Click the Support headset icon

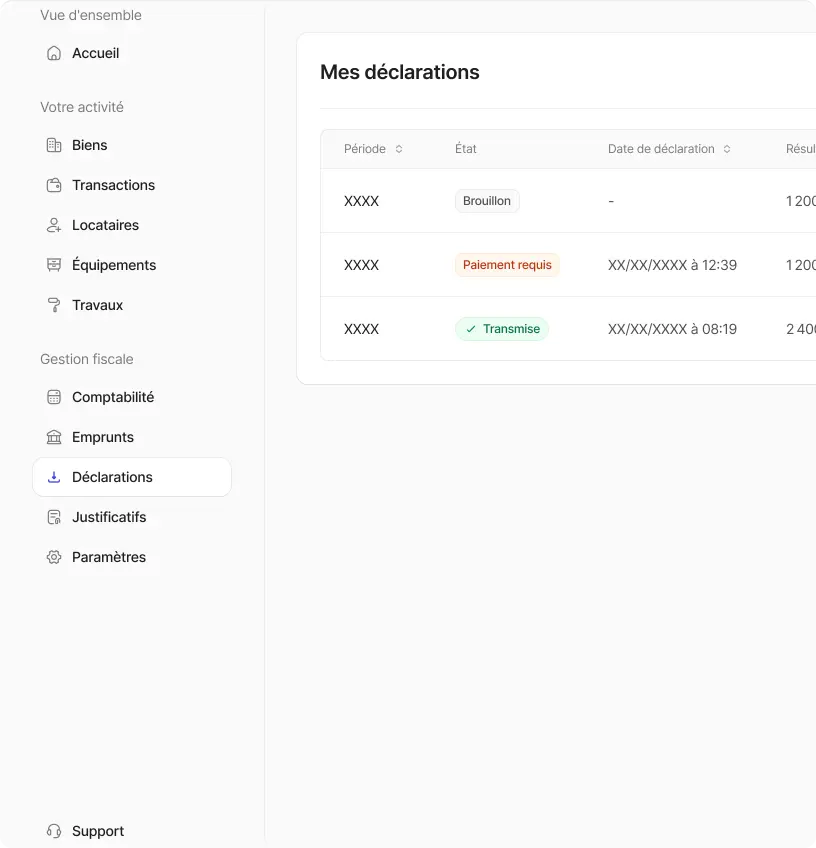[53, 831]
